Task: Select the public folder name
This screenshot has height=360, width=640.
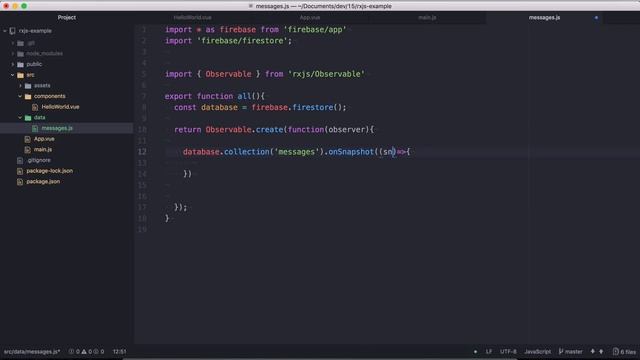Action: [x=34, y=64]
